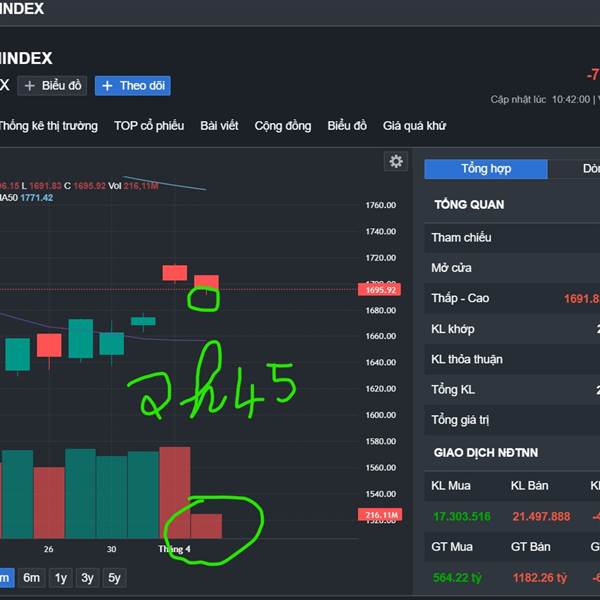Click KL Bán value 21.497.888
Image resolution: width=600 pixels, height=600 pixels.
(x=541, y=517)
